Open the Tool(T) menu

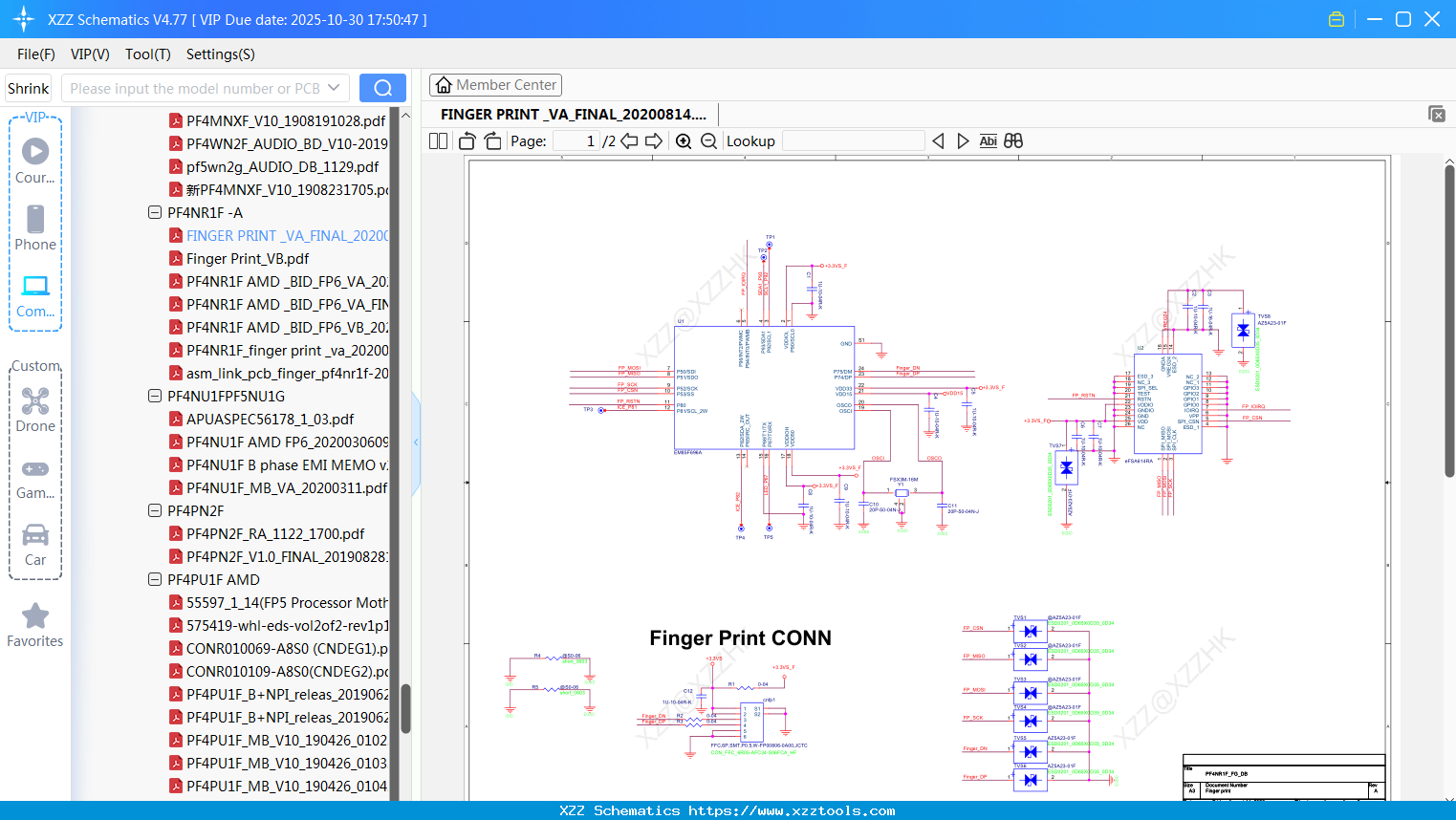(x=147, y=54)
